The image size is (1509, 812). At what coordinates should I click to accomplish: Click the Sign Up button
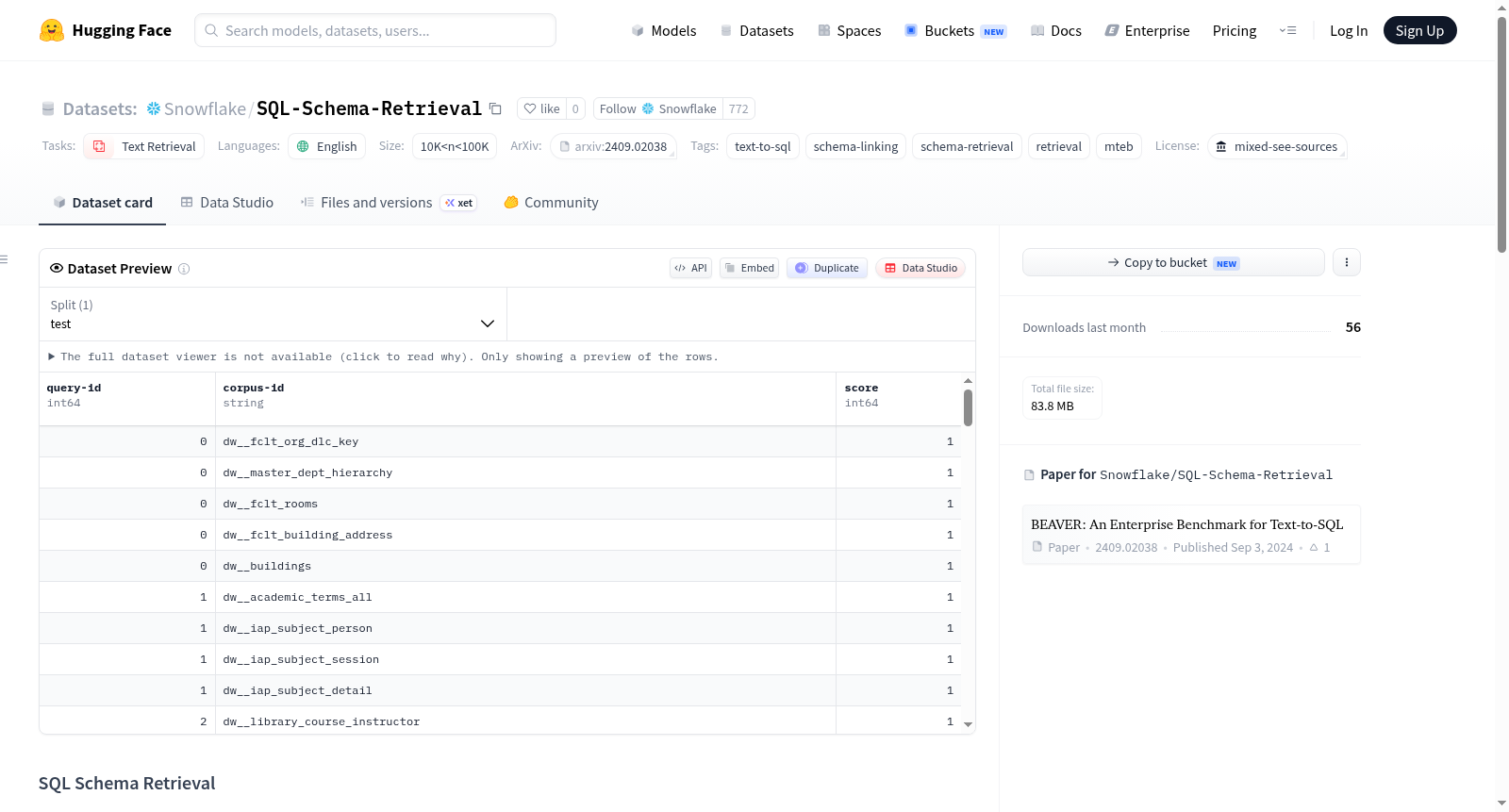click(1419, 30)
